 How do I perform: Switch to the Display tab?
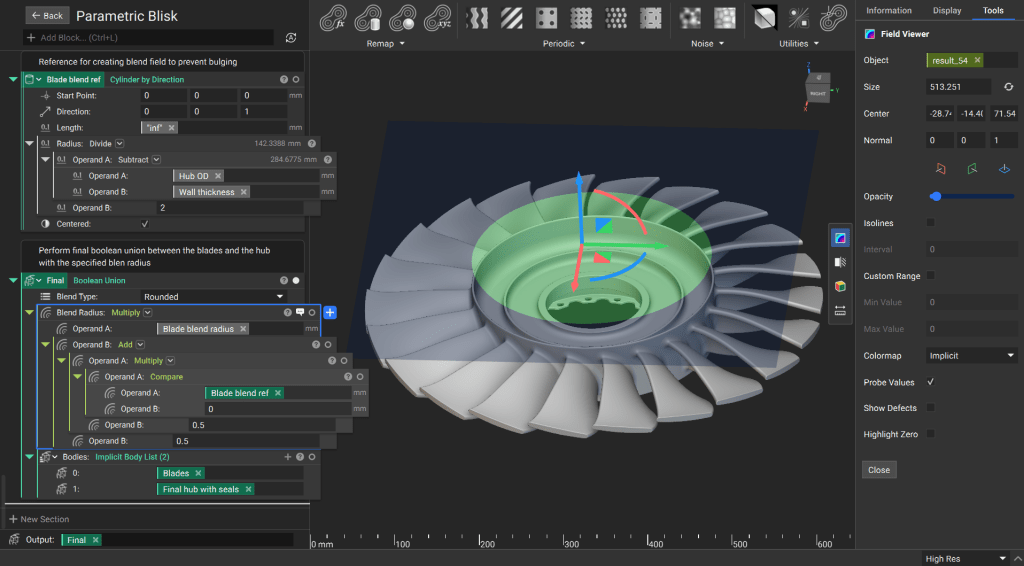(x=946, y=10)
